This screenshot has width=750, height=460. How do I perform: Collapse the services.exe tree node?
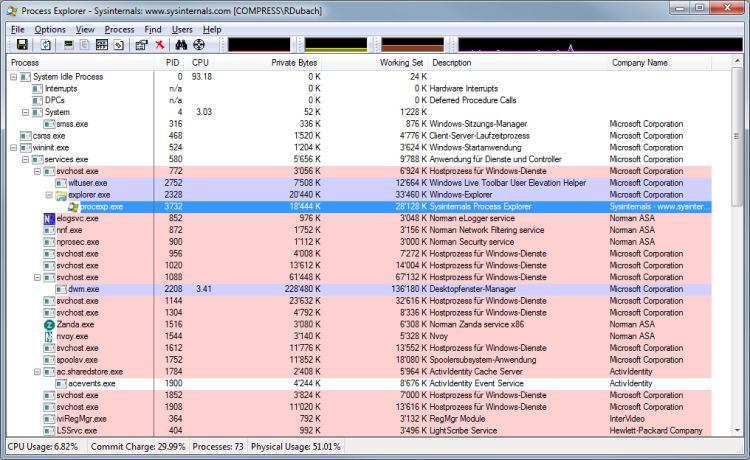click(x=25, y=159)
